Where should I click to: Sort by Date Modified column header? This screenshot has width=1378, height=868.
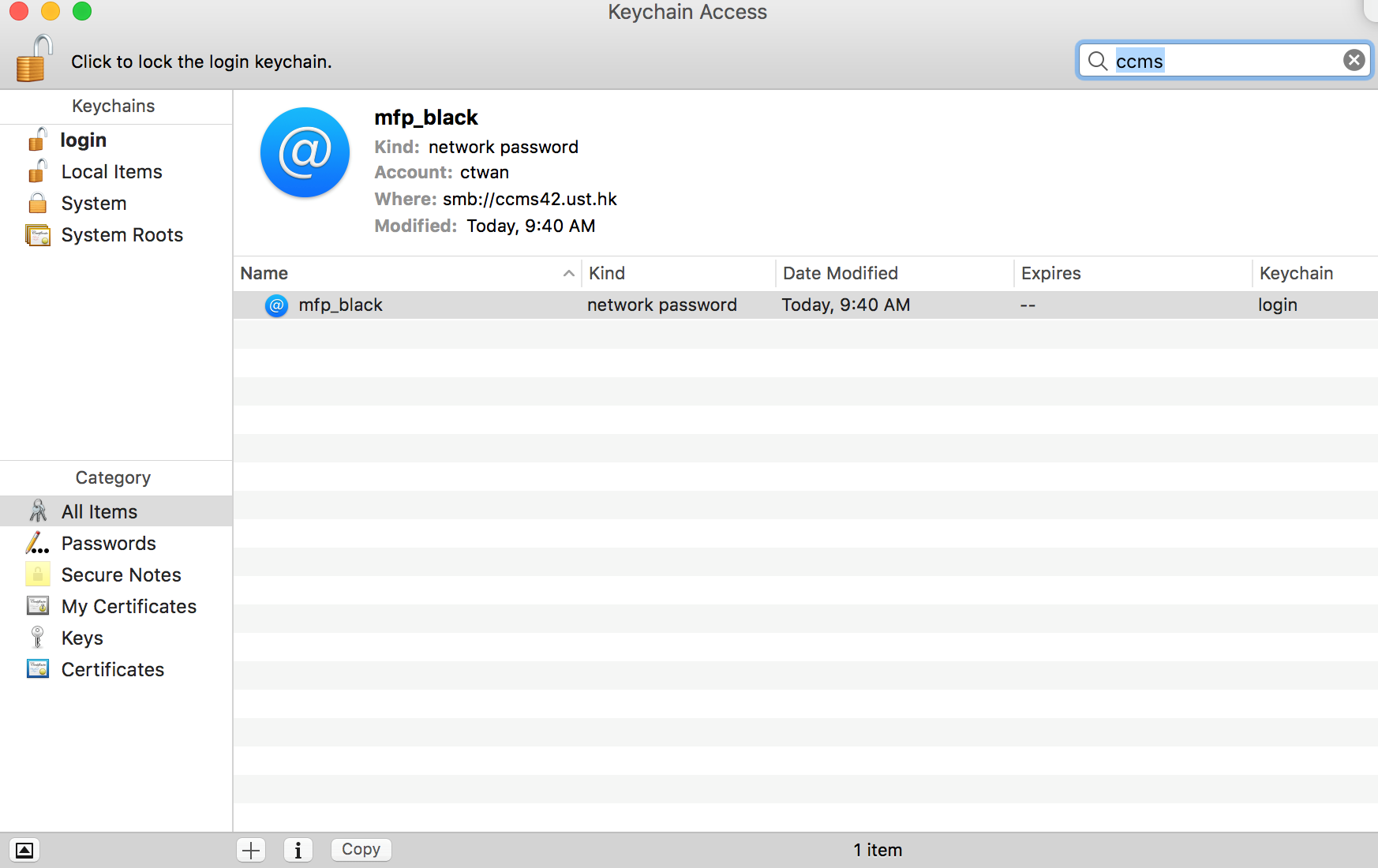841,274
